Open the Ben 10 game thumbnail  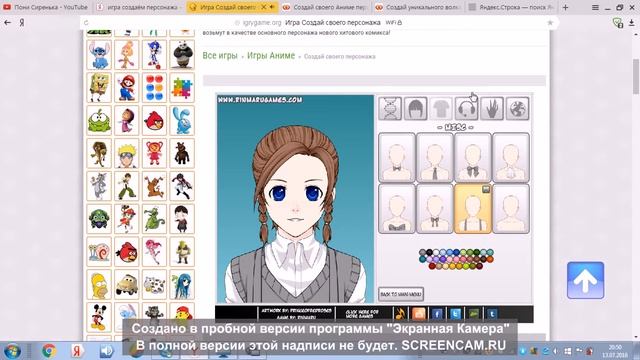(x=127, y=186)
